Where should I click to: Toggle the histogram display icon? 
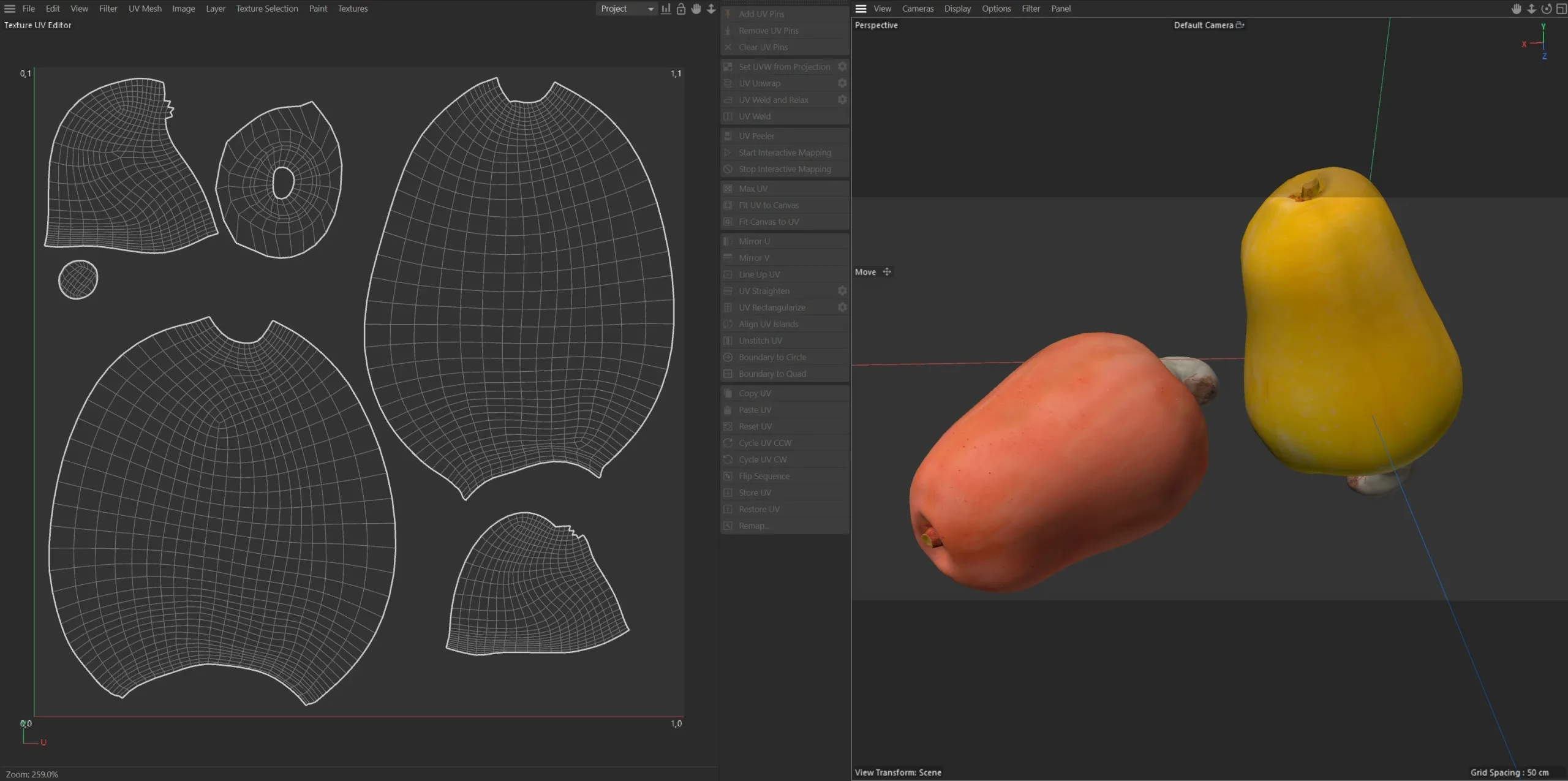pyautogui.click(x=666, y=9)
